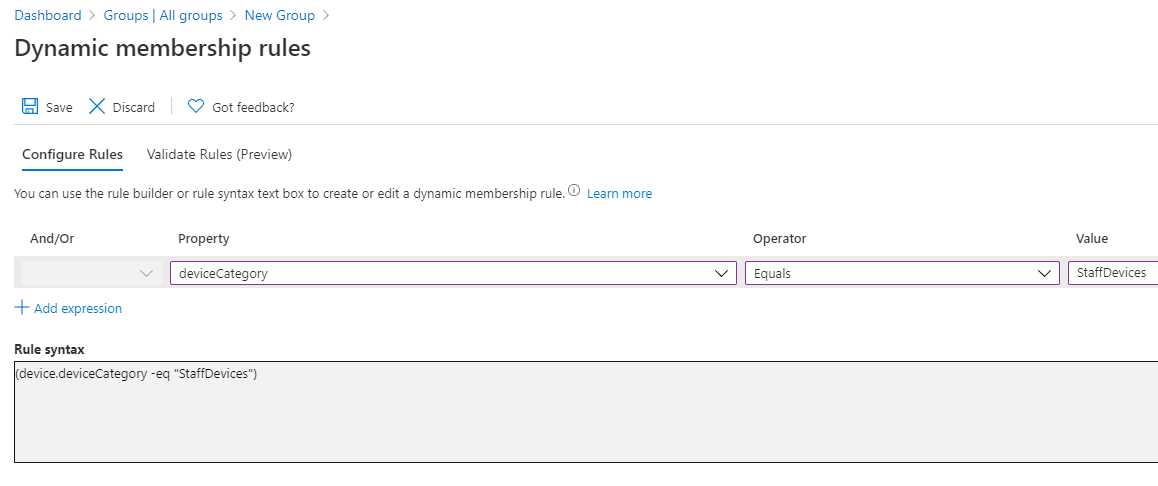Select the Configure Rules tab
Screen dimensions: 1158x486
tap(72, 154)
